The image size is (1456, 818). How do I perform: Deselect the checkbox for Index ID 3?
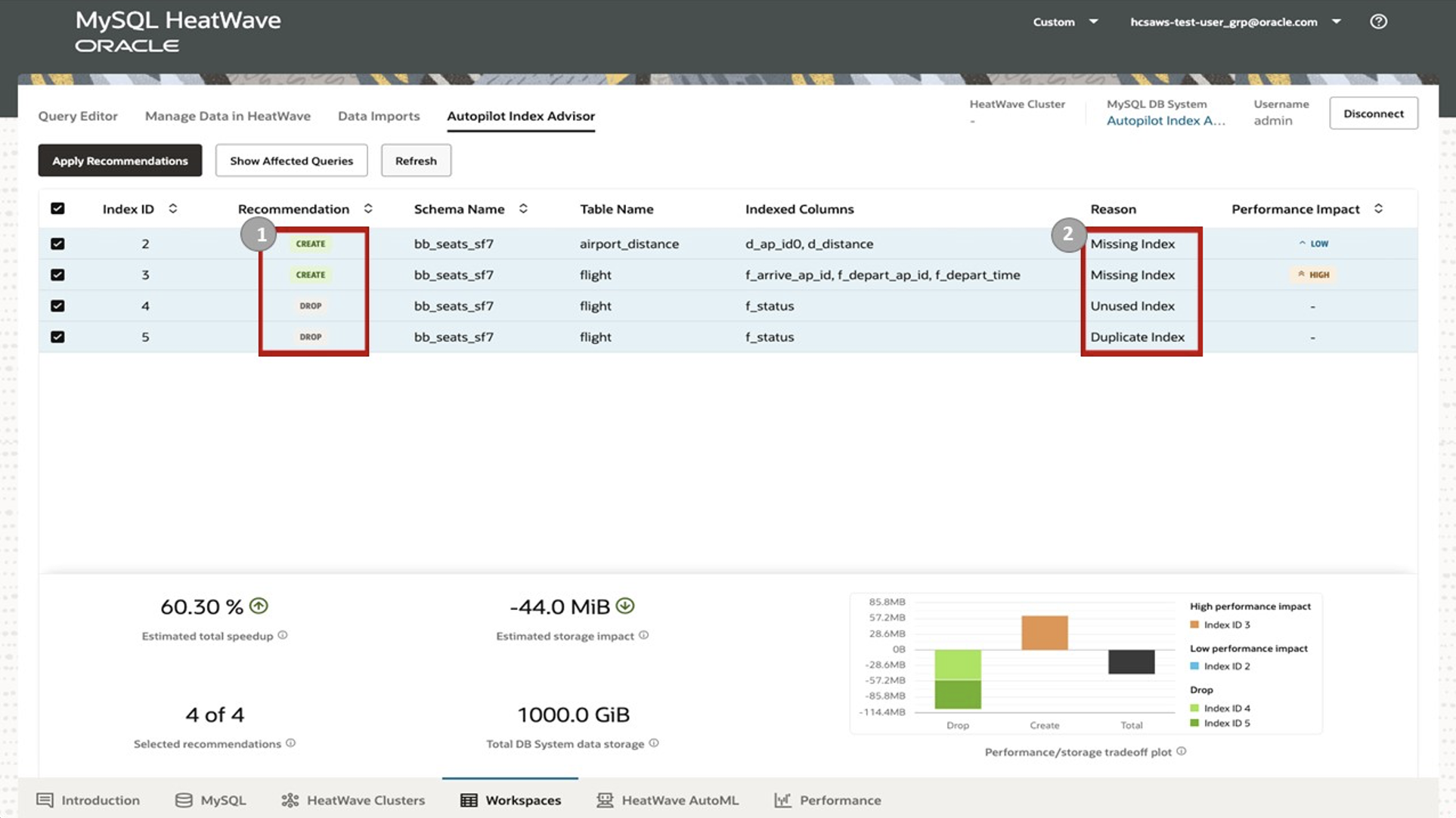(x=57, y=274)
